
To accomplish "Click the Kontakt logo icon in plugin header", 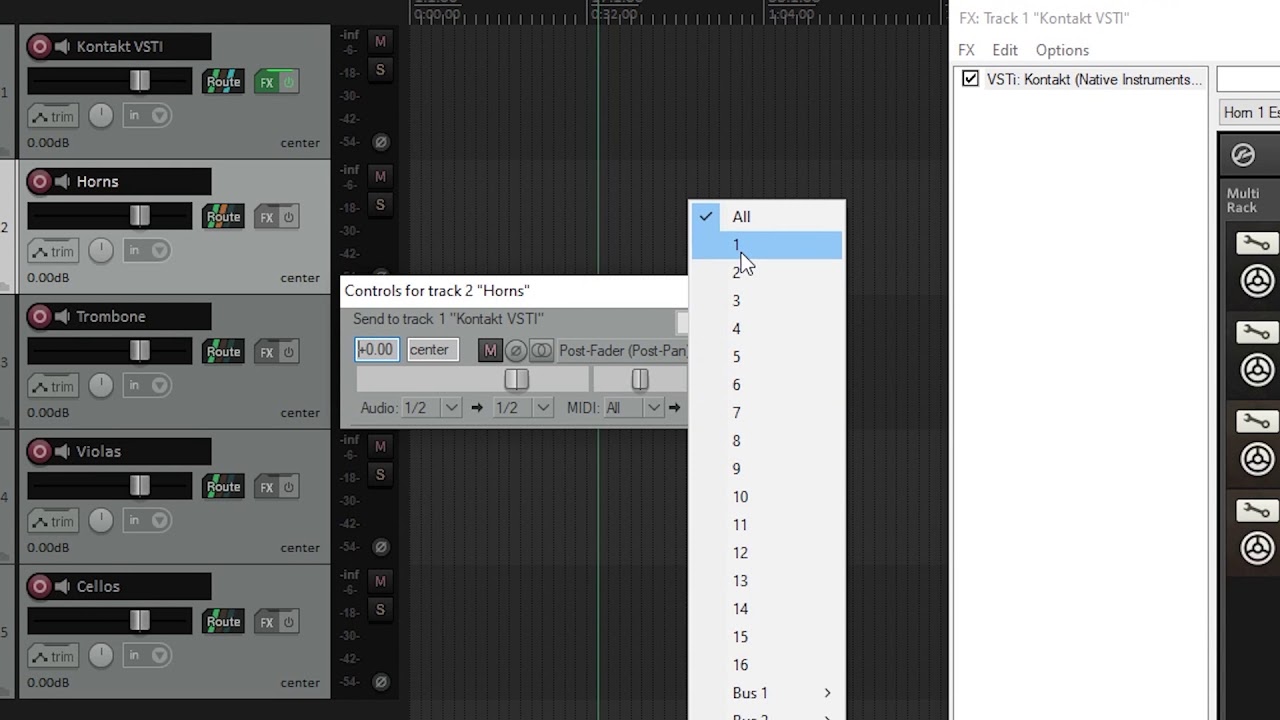I will (1243, 155).
